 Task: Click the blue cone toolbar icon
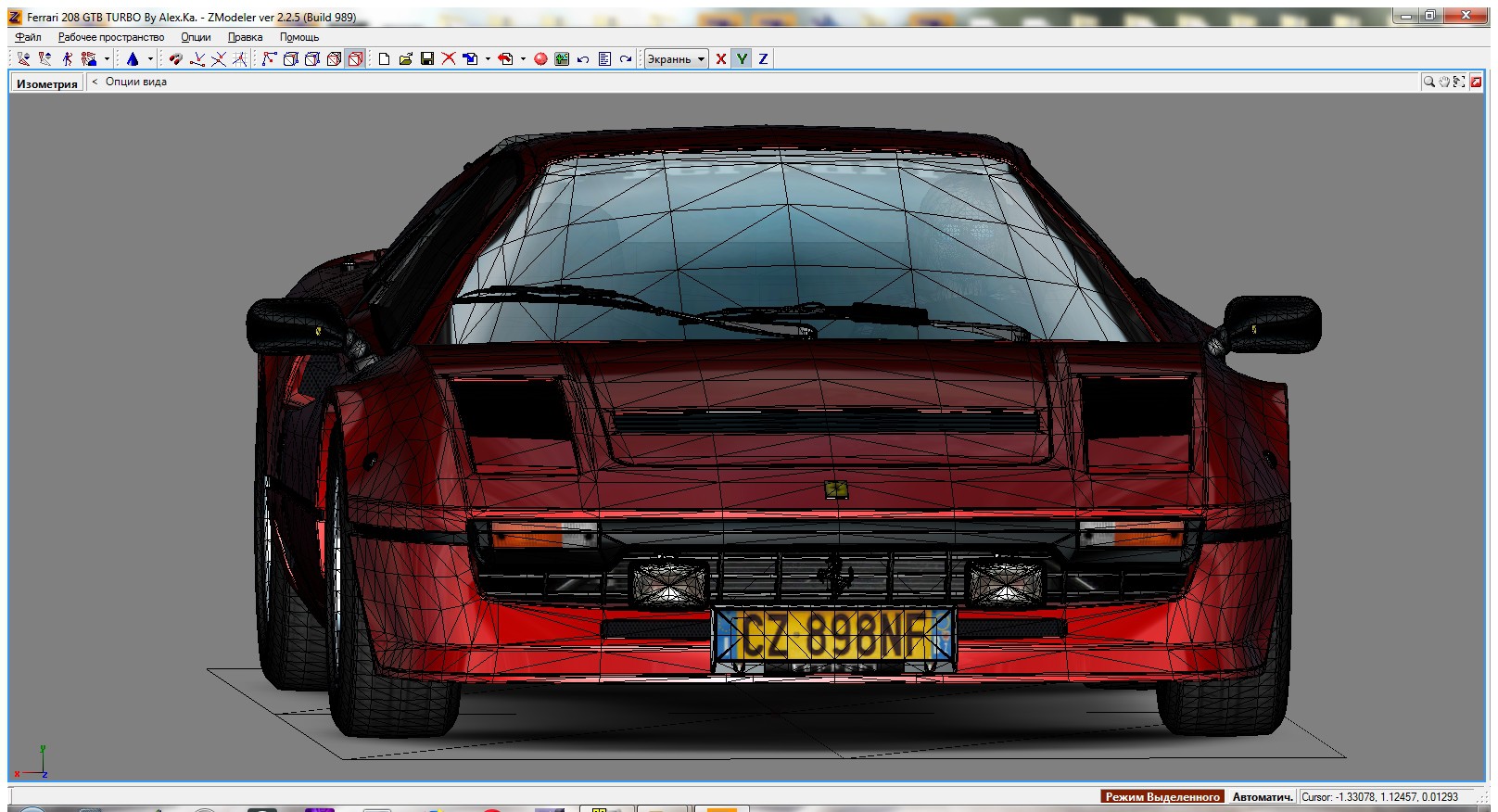click(x=133, y=58)
